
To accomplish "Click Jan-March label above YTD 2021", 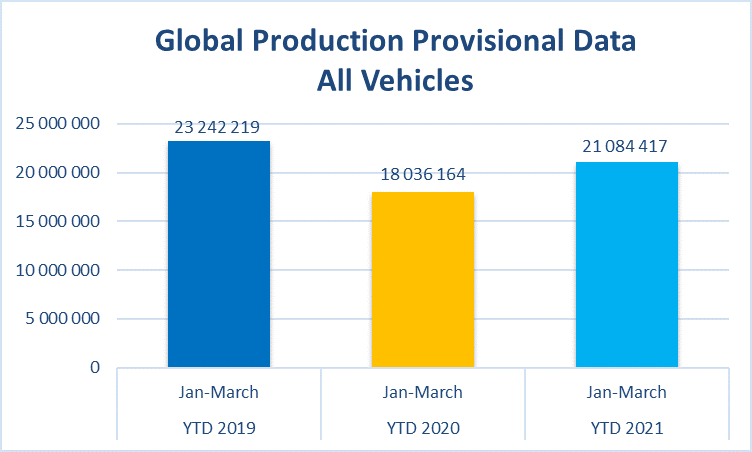I will (626, 392).
